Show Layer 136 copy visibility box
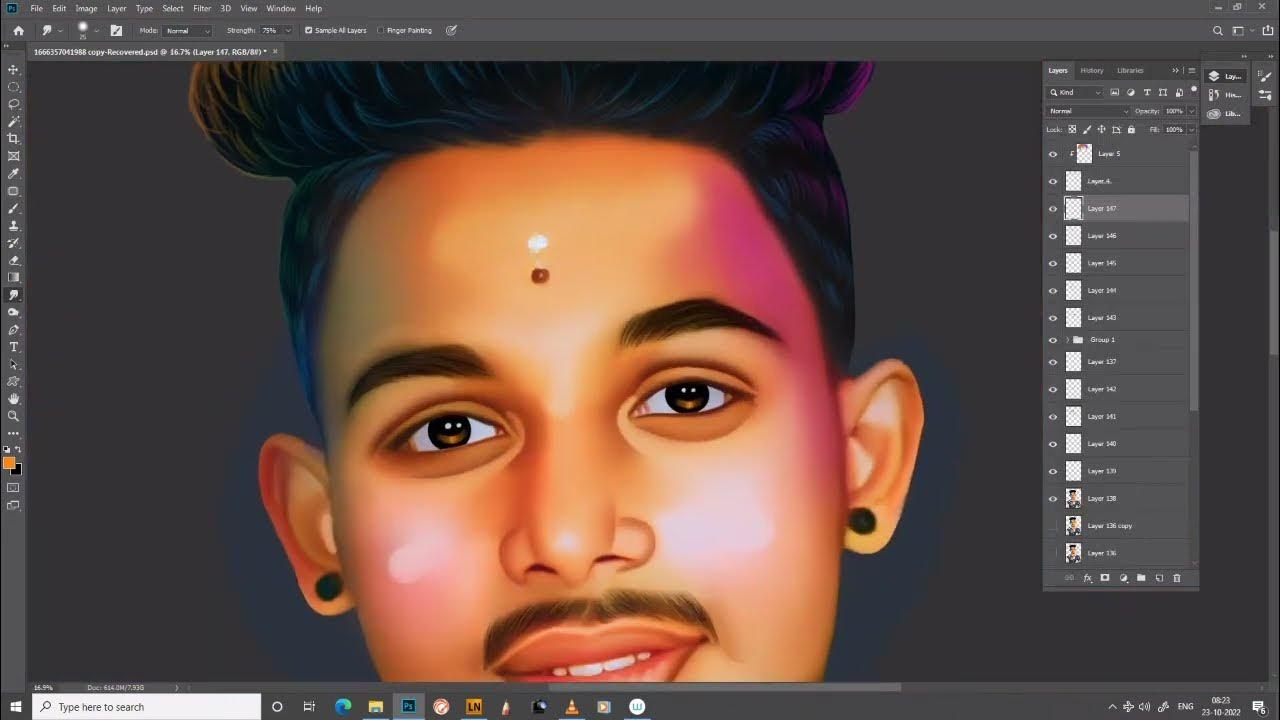This screenshot has height=720, width=1280. coord(1053,526)
